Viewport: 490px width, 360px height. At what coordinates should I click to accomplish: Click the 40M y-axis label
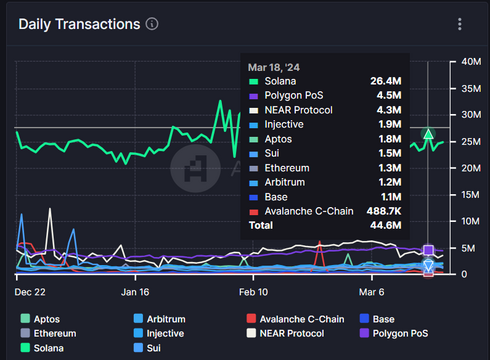(x=471, y=62)
